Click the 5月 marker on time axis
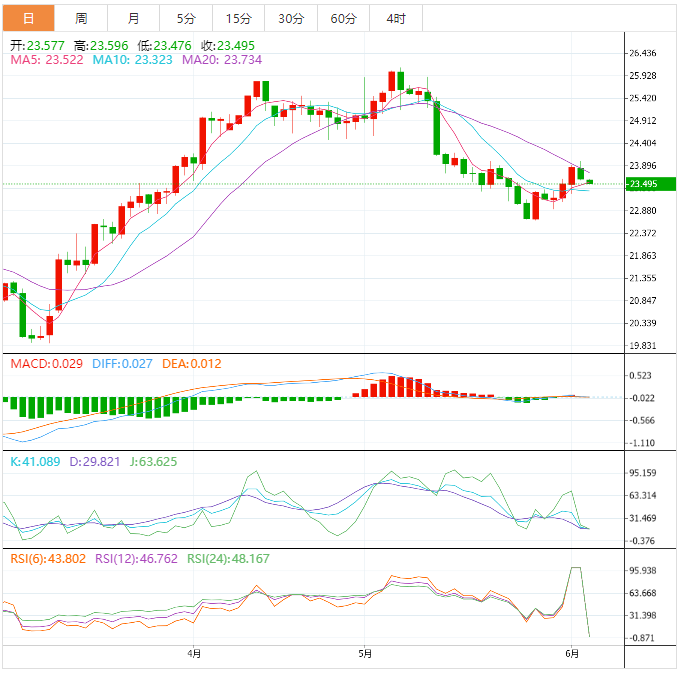Viewport: 677px width, 673px height. [x=365, y=654]
